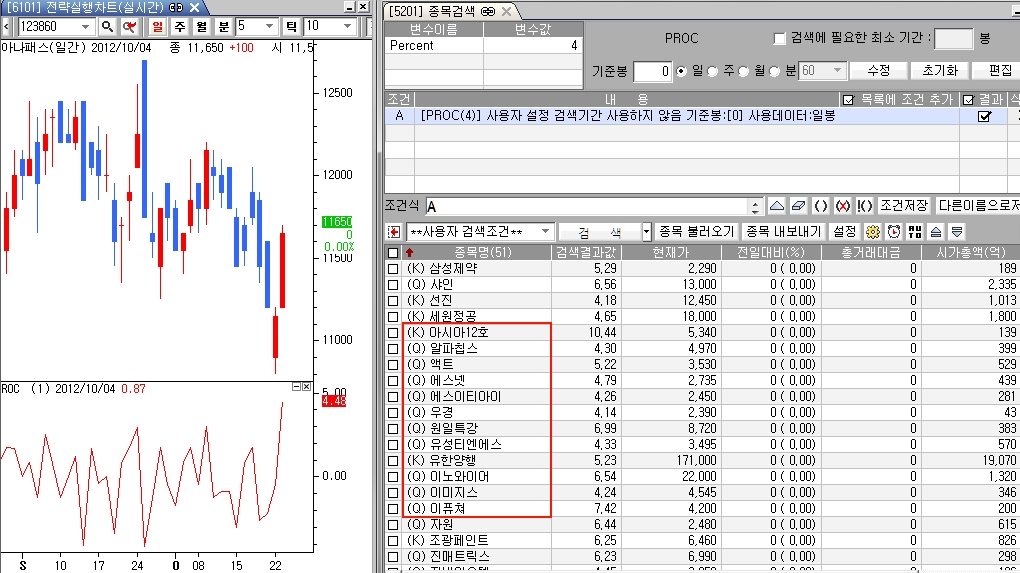Click the 조건저장 save condition button

point(903,205)
